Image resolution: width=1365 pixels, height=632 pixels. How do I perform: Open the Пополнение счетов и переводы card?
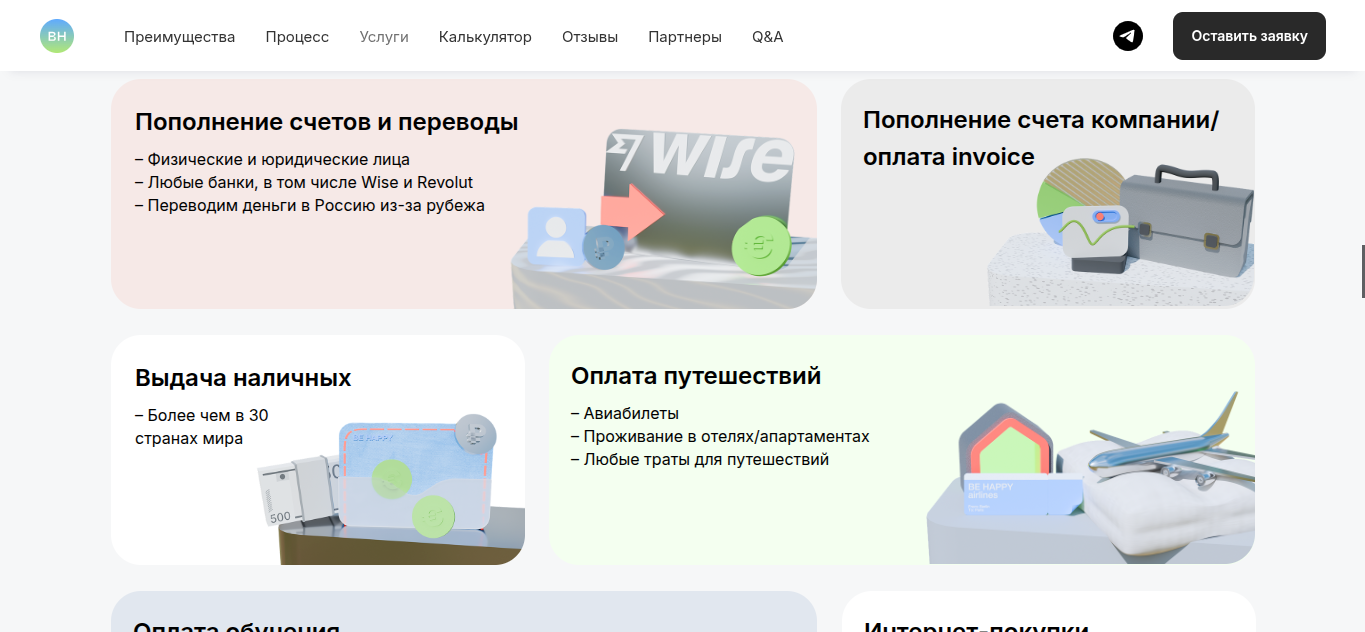tap(464, 194)
